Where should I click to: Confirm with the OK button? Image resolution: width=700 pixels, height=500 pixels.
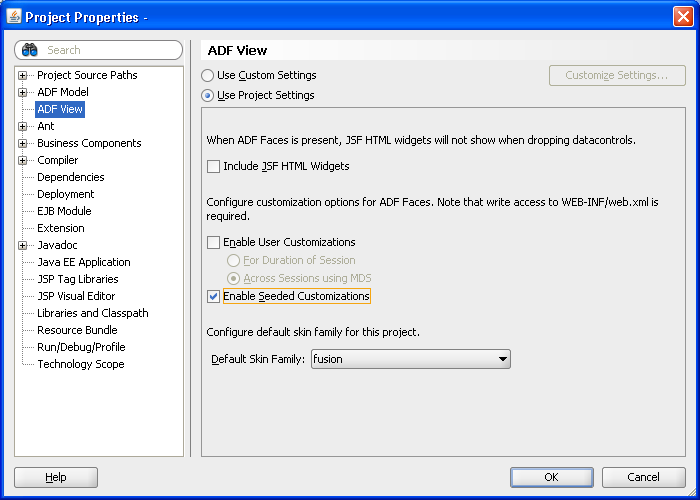click(552, 477)
